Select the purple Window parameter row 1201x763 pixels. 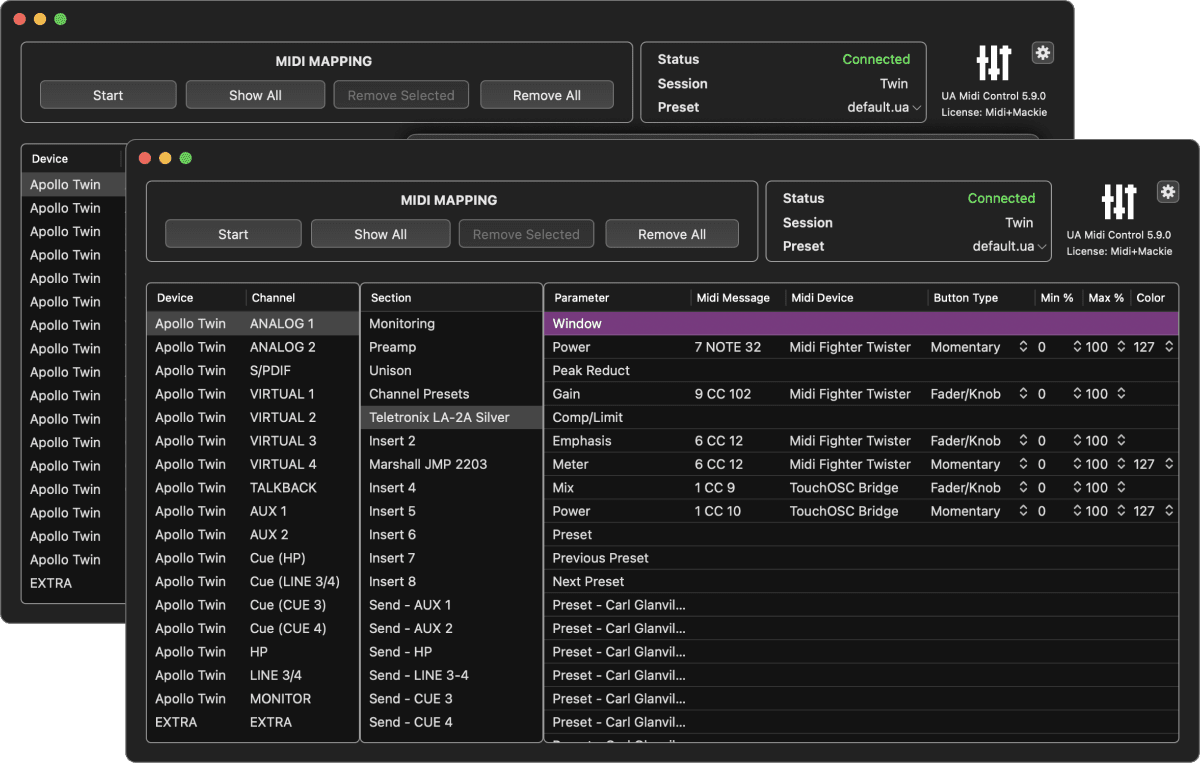tap(861, 324)
